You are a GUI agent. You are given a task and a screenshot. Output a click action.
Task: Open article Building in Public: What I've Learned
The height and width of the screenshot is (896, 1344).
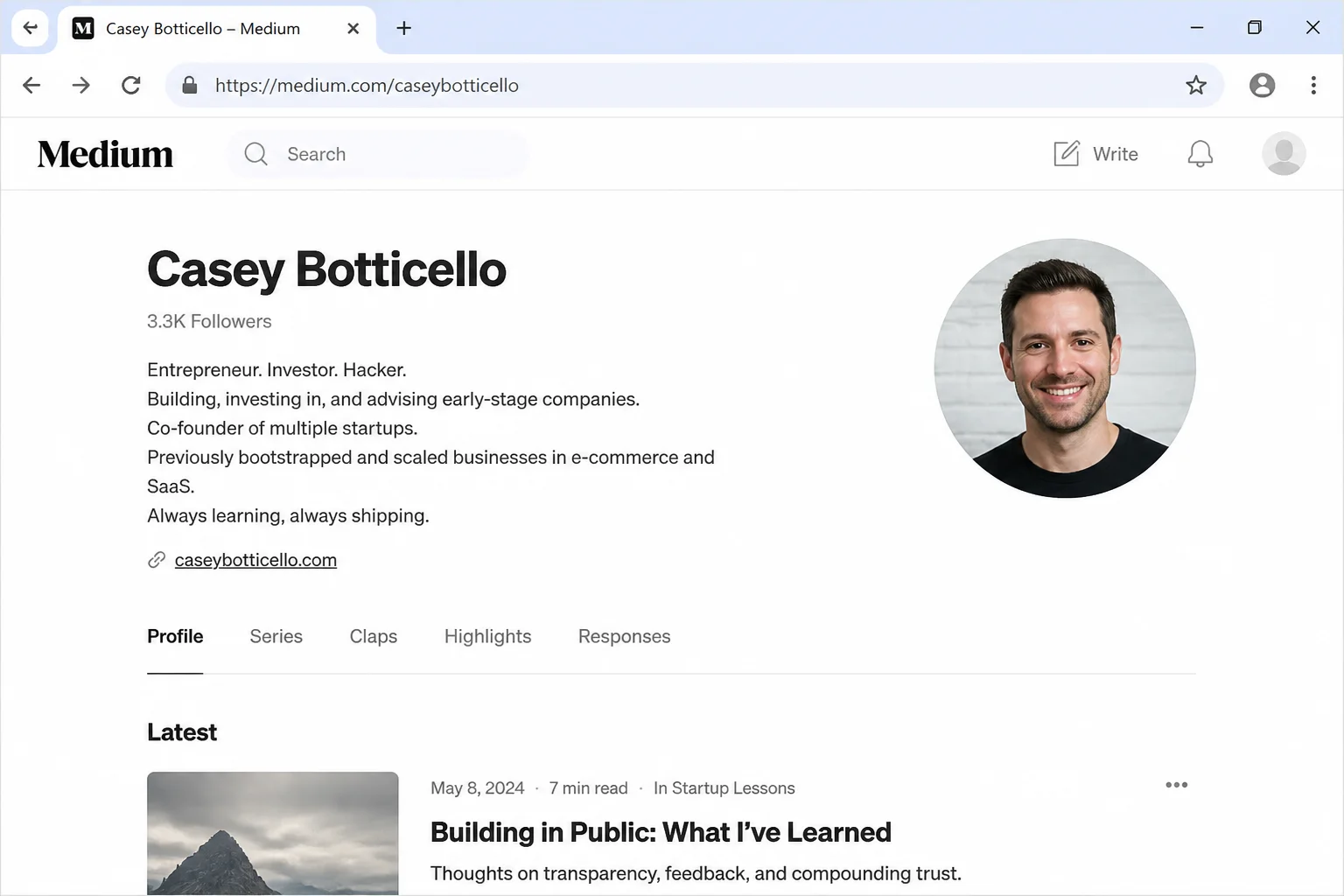click(661, 832)
